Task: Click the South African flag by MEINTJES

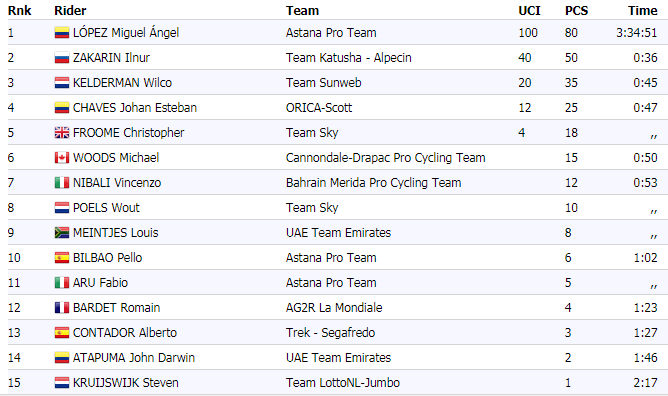Action: [x=62, y=233]
